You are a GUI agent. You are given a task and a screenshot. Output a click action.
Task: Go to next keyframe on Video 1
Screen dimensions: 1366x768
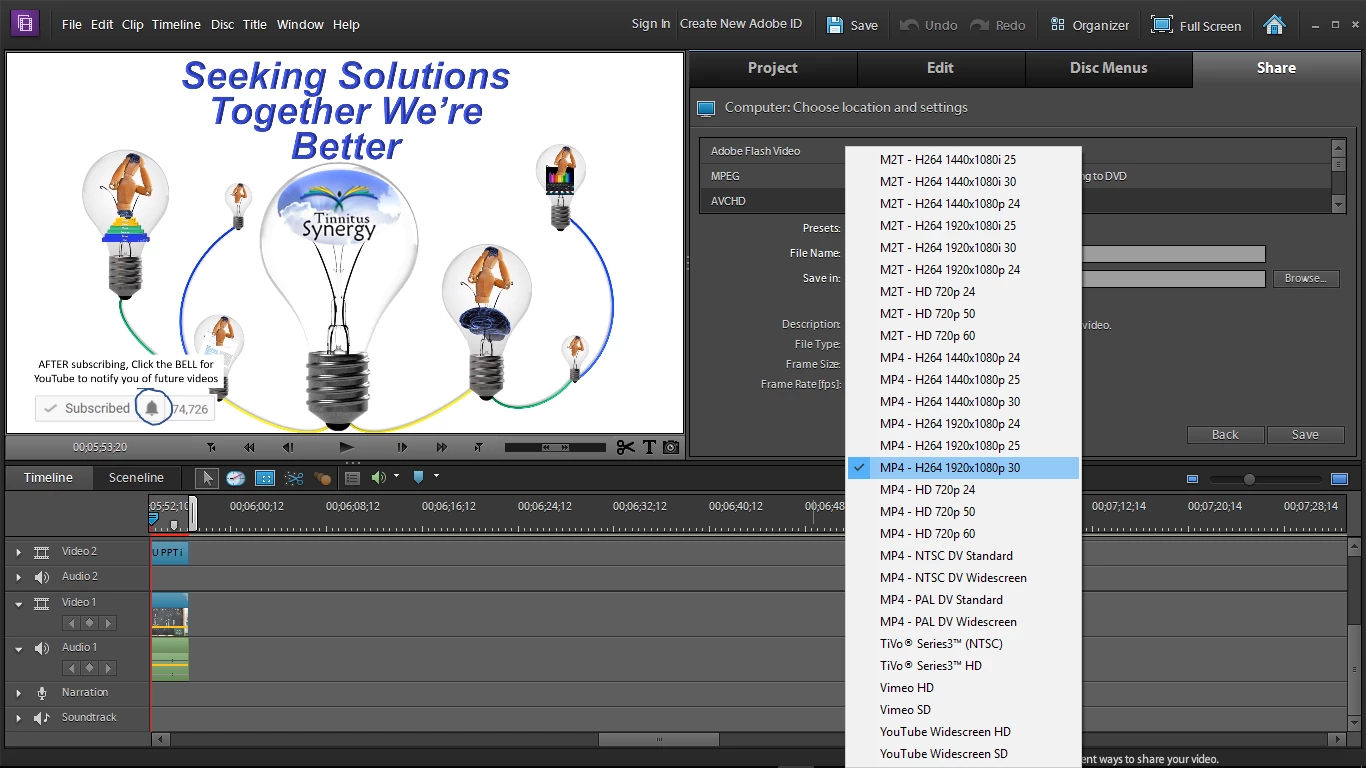108,624
